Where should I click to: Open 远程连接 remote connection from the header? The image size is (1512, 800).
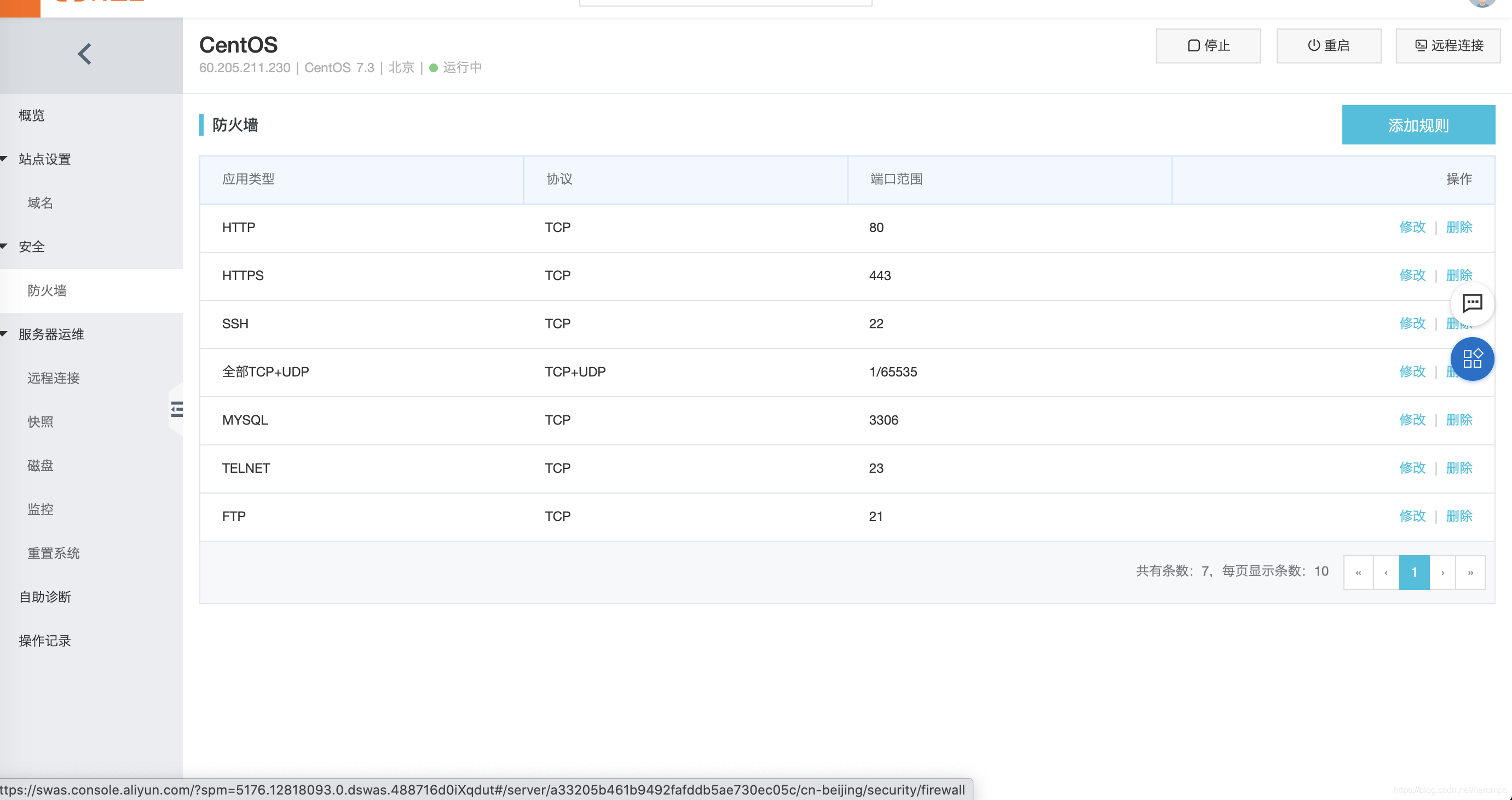(1448, 46)
